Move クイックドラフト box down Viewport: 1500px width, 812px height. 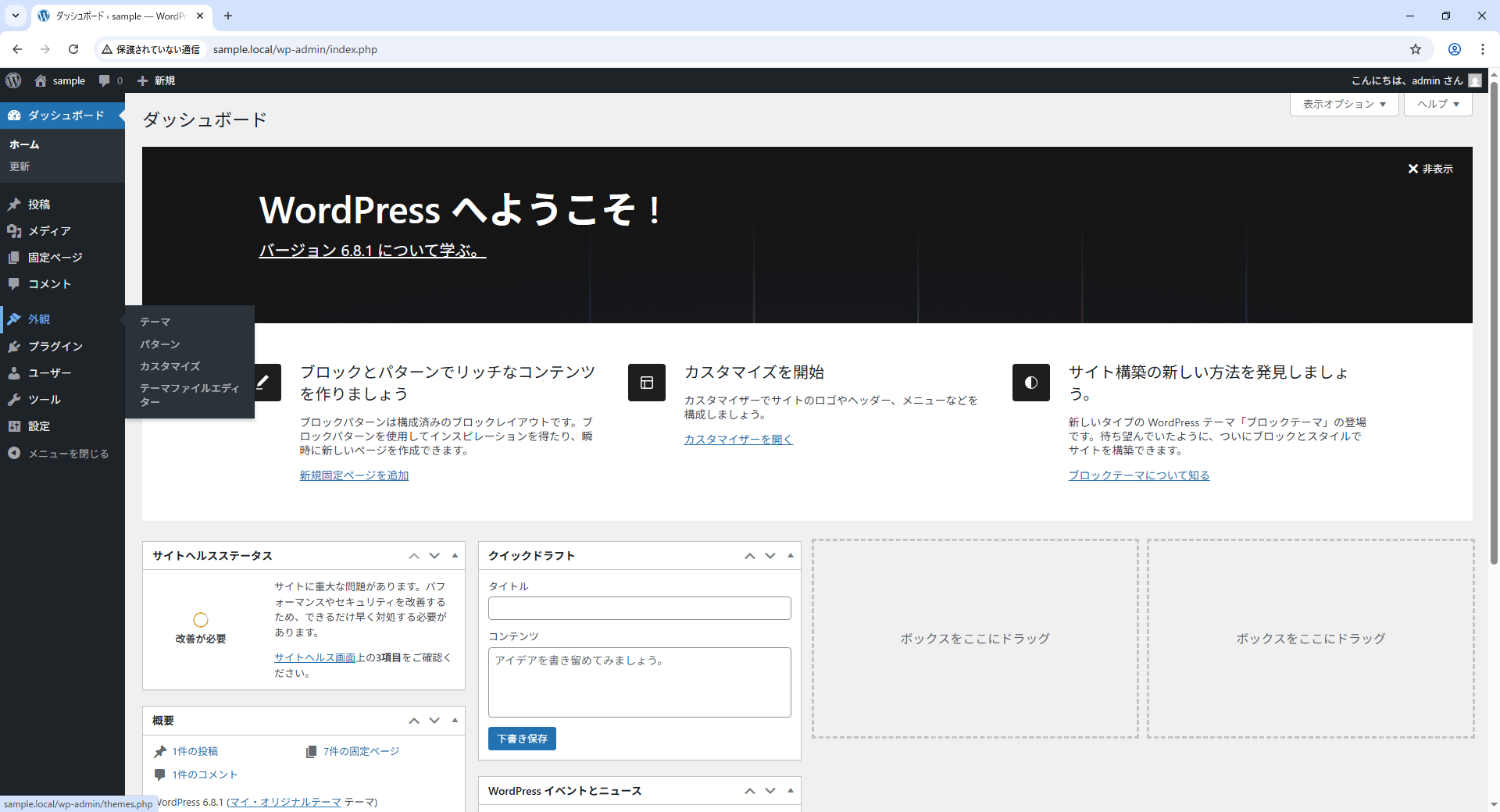(x=770, y=556)
